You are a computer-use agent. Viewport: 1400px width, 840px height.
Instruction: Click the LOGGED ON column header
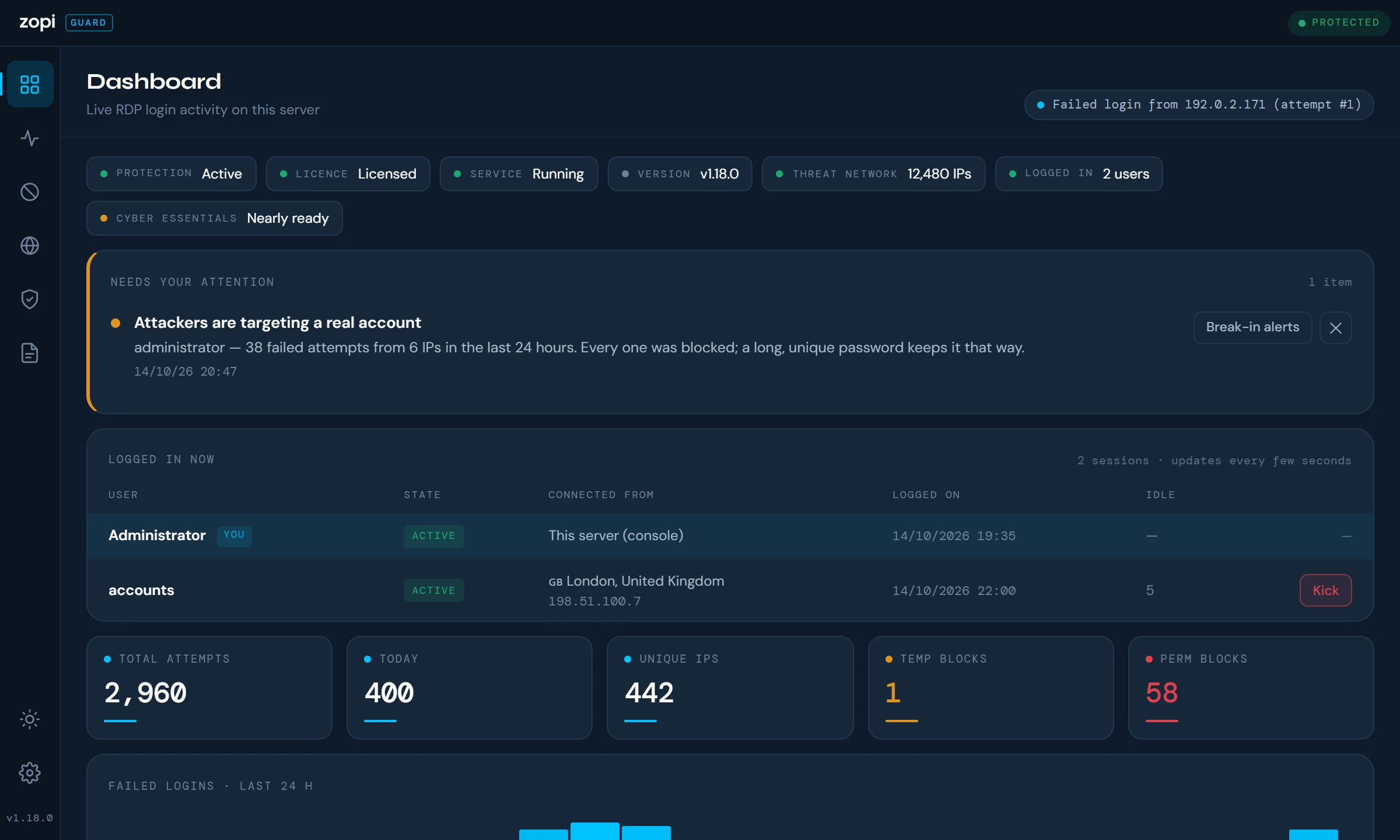tap(926, 495)
